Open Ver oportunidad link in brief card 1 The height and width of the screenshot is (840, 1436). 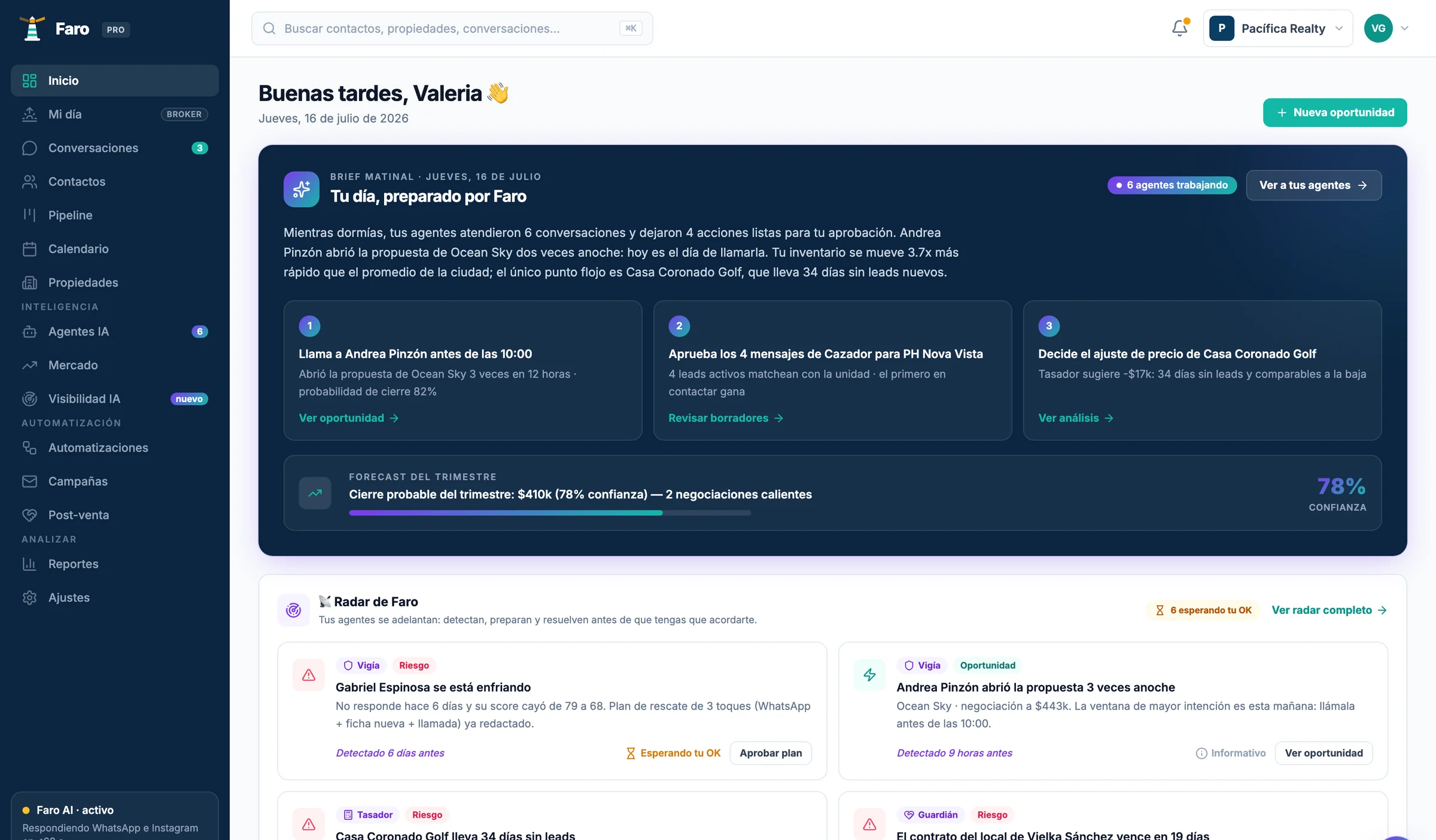[349, 418]
